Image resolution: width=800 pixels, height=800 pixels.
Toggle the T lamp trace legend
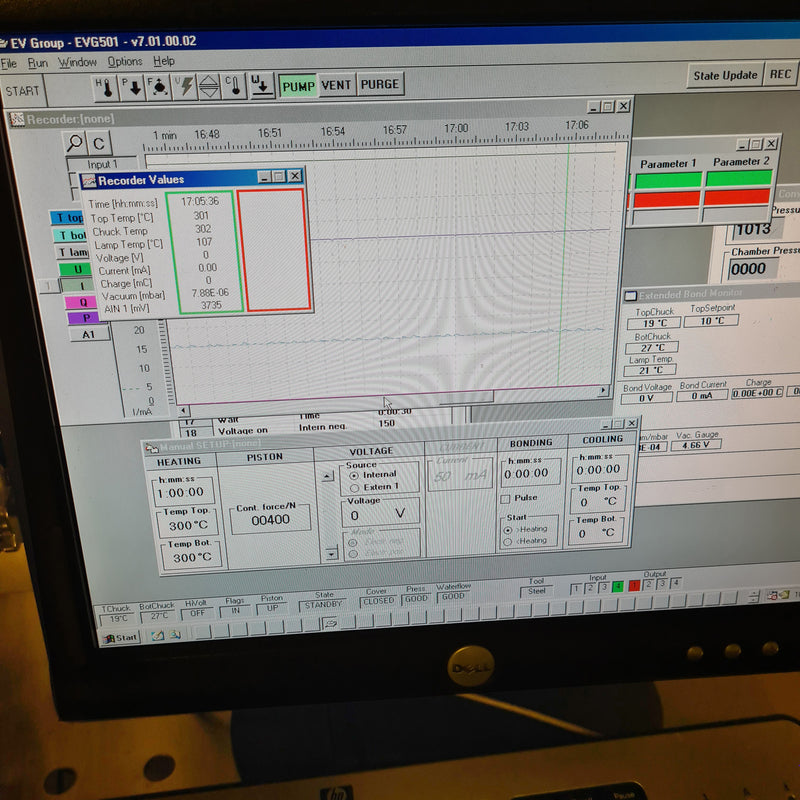(x=71, y=252)
